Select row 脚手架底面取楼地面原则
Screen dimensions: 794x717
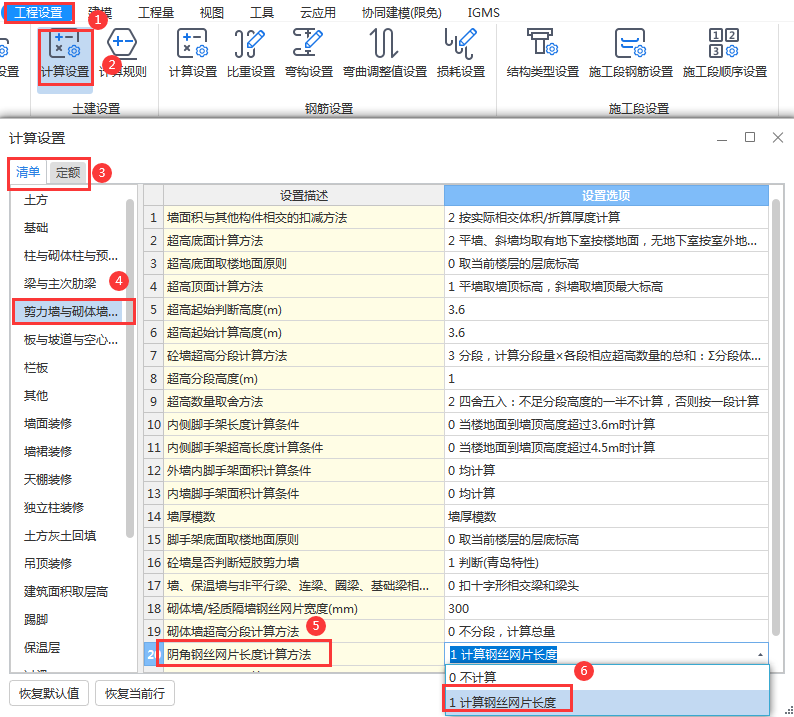[x=304, y=540]
